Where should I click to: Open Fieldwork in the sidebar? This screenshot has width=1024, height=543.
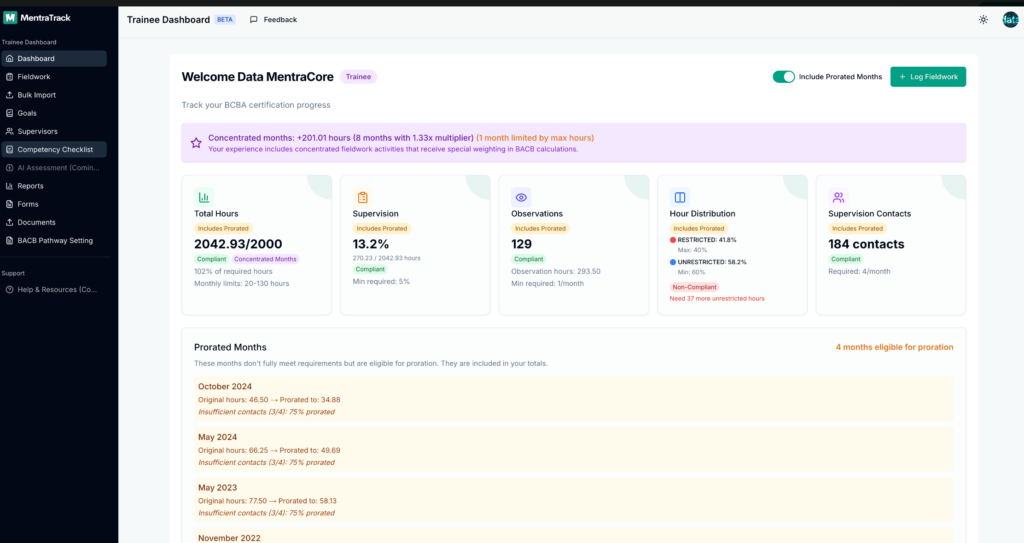click(34, 77)
